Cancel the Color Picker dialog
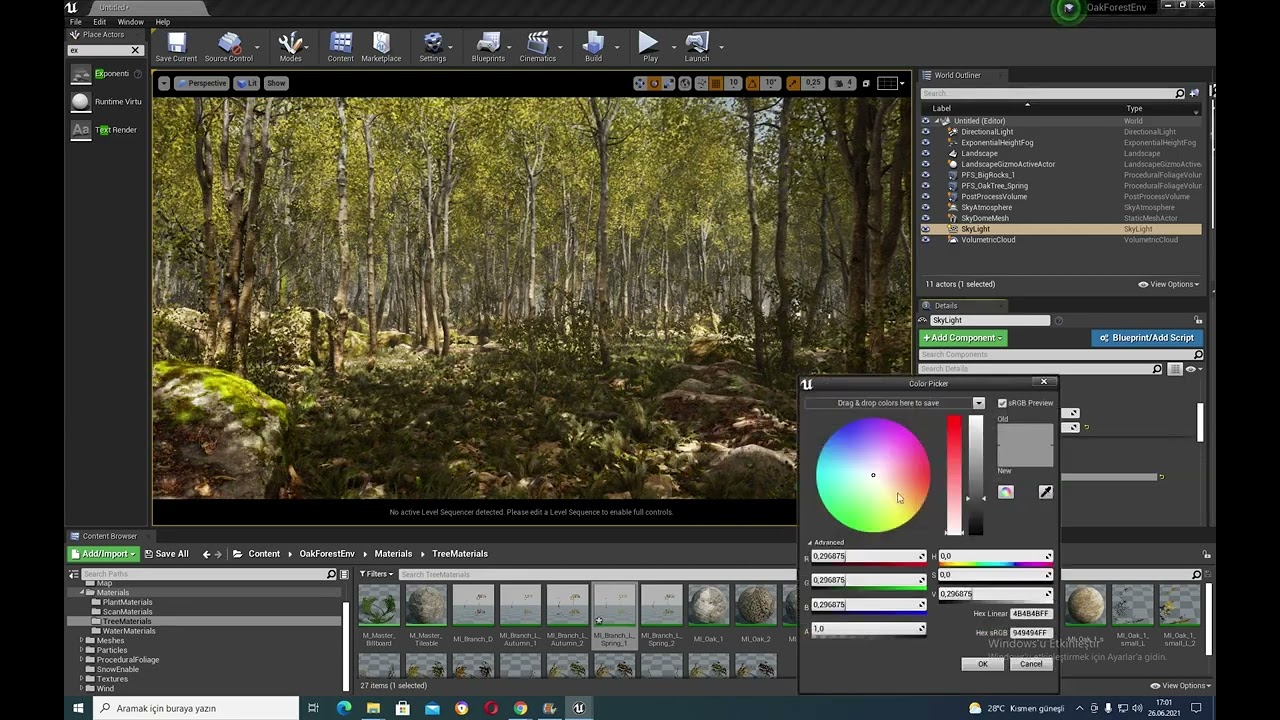1280x720 pixels. 1031,664
